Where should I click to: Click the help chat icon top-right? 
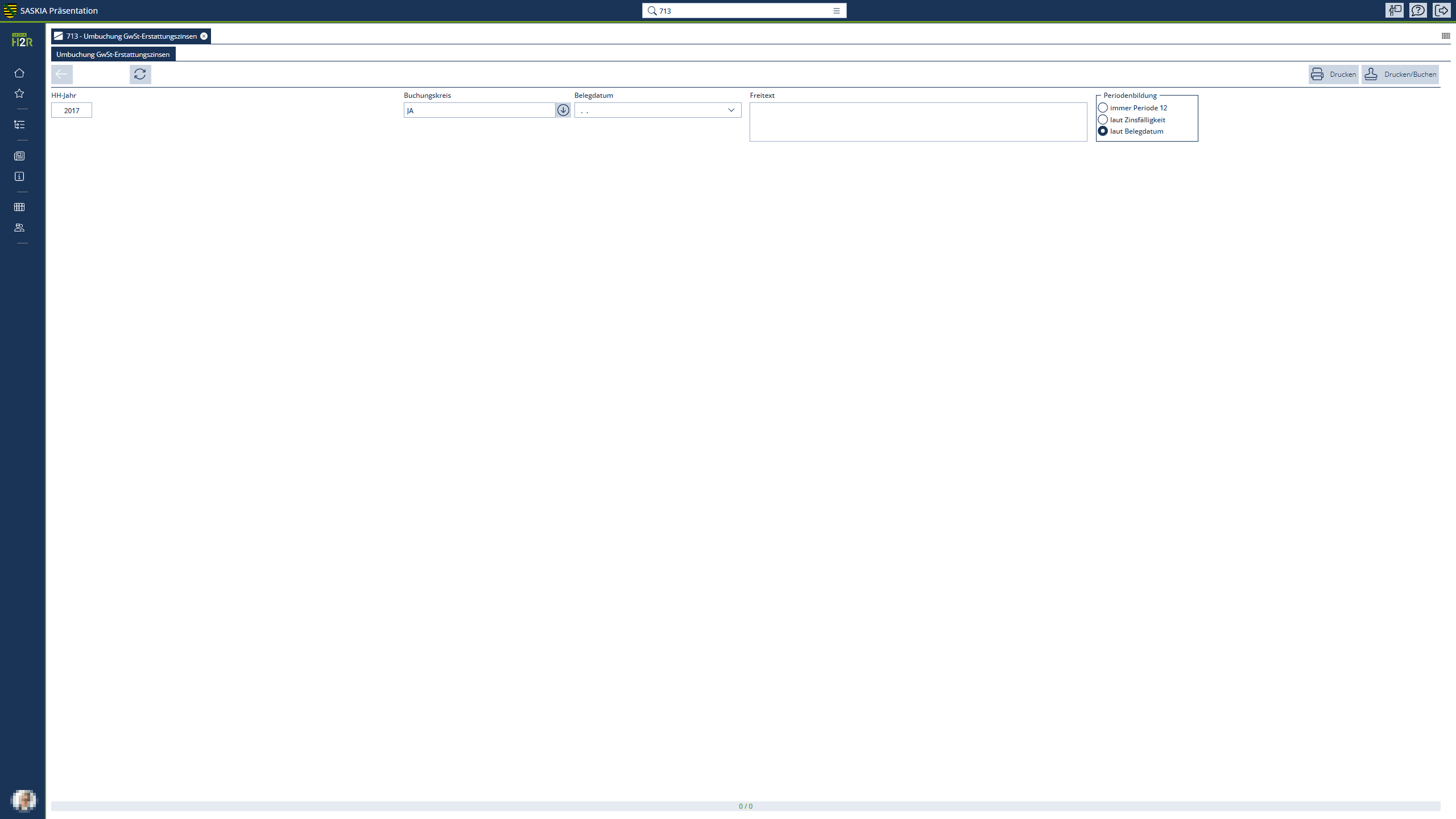[1418, 10]
